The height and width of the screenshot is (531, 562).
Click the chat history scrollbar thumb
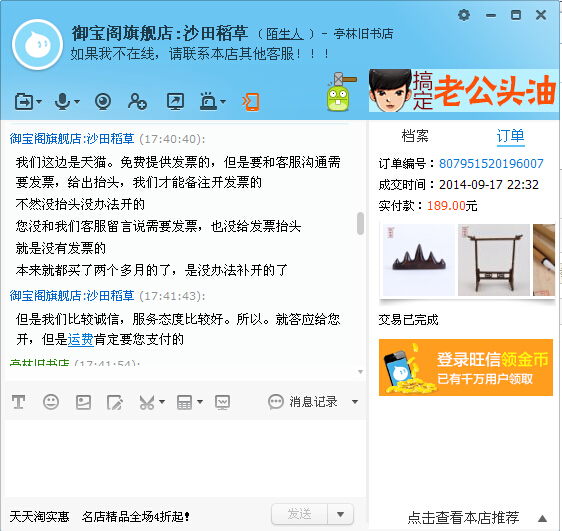click(x=360, y=223)
